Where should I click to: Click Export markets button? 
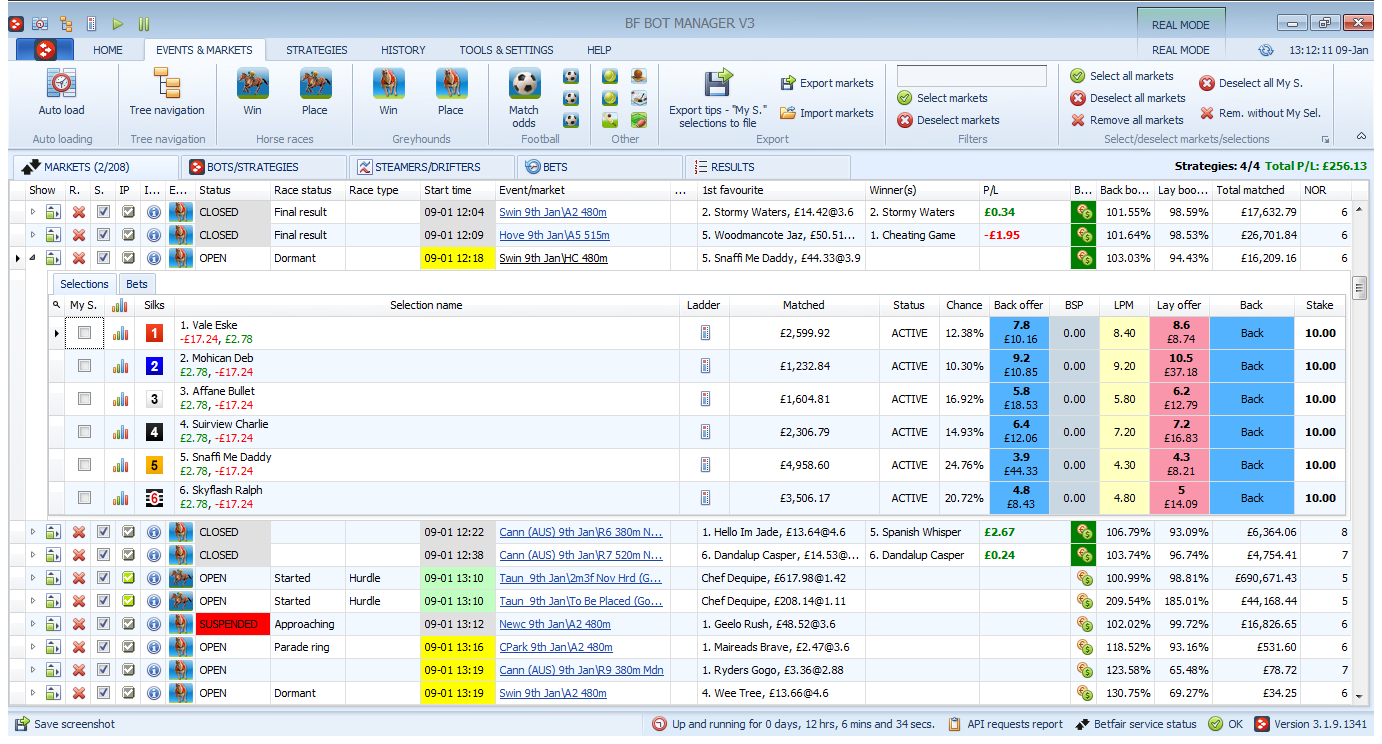tap(826, 83)
